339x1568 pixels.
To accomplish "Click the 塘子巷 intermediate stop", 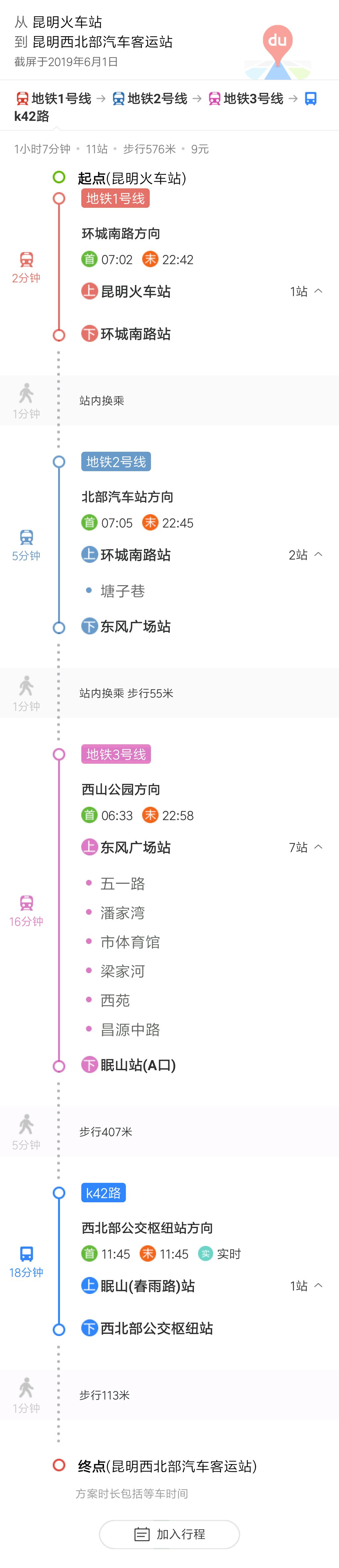I will click(x=122, y=591).
